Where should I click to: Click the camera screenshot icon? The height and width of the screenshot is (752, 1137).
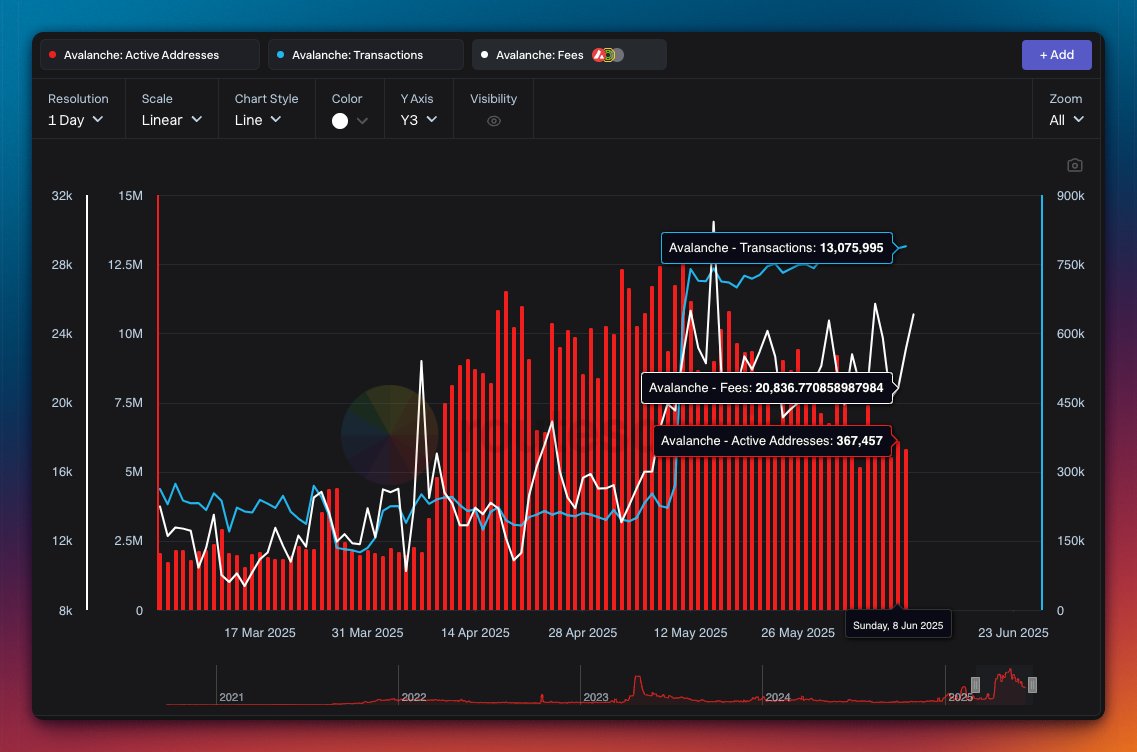point(1075,165)
